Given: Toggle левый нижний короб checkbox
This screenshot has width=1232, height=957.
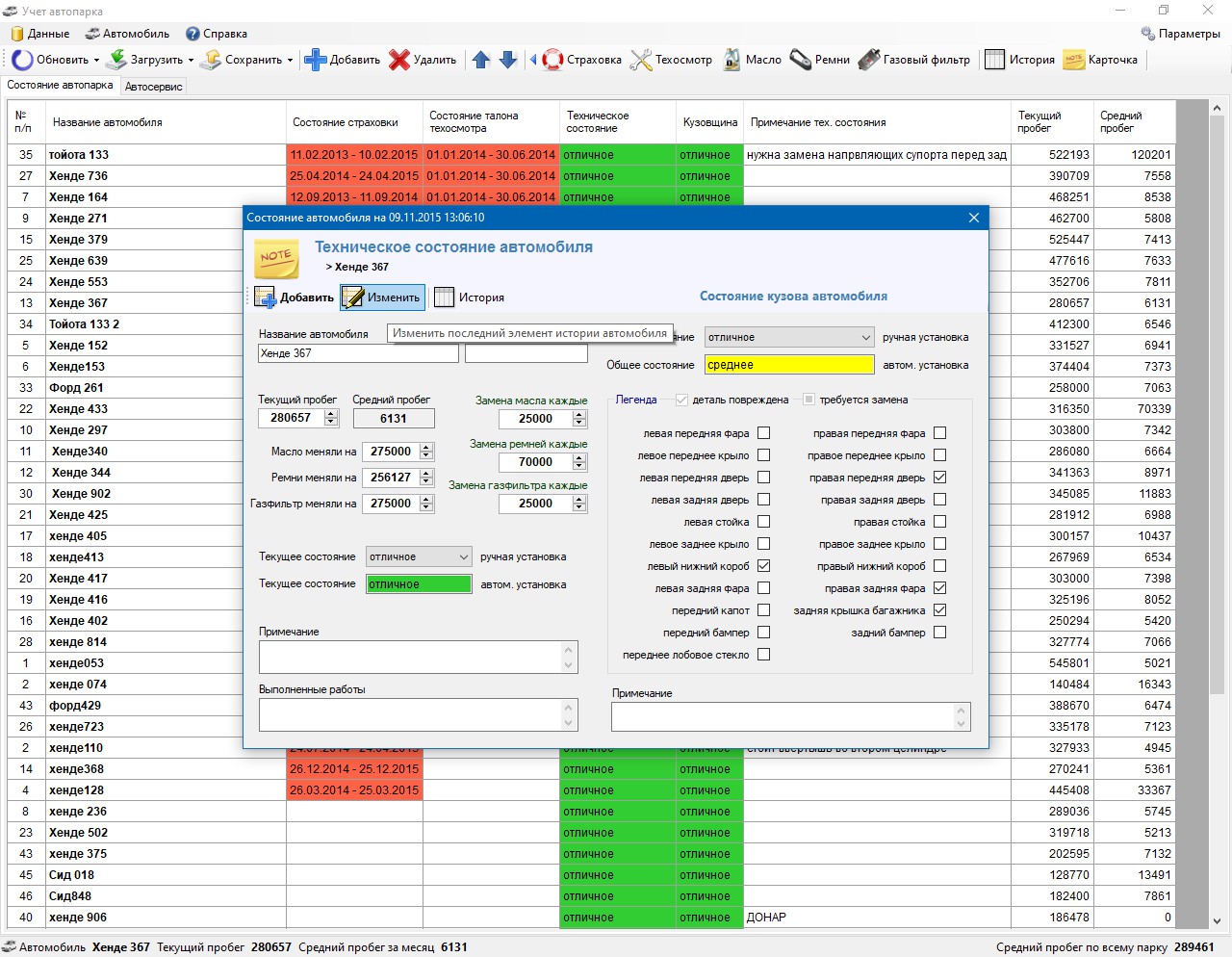Looking at the screenshot, I should click(x=763, y=566).
